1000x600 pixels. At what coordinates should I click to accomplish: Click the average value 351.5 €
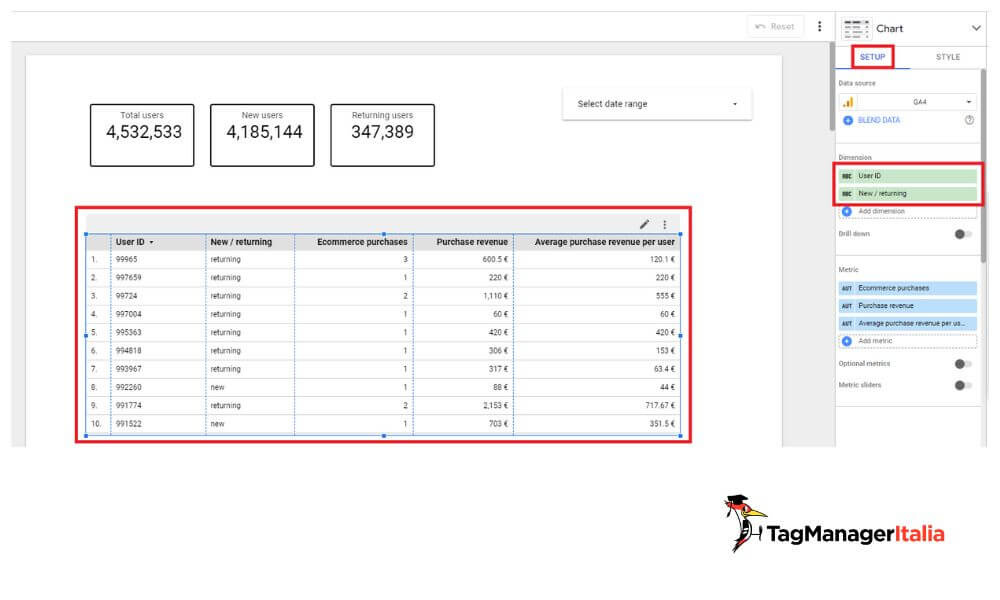point(662,424)
